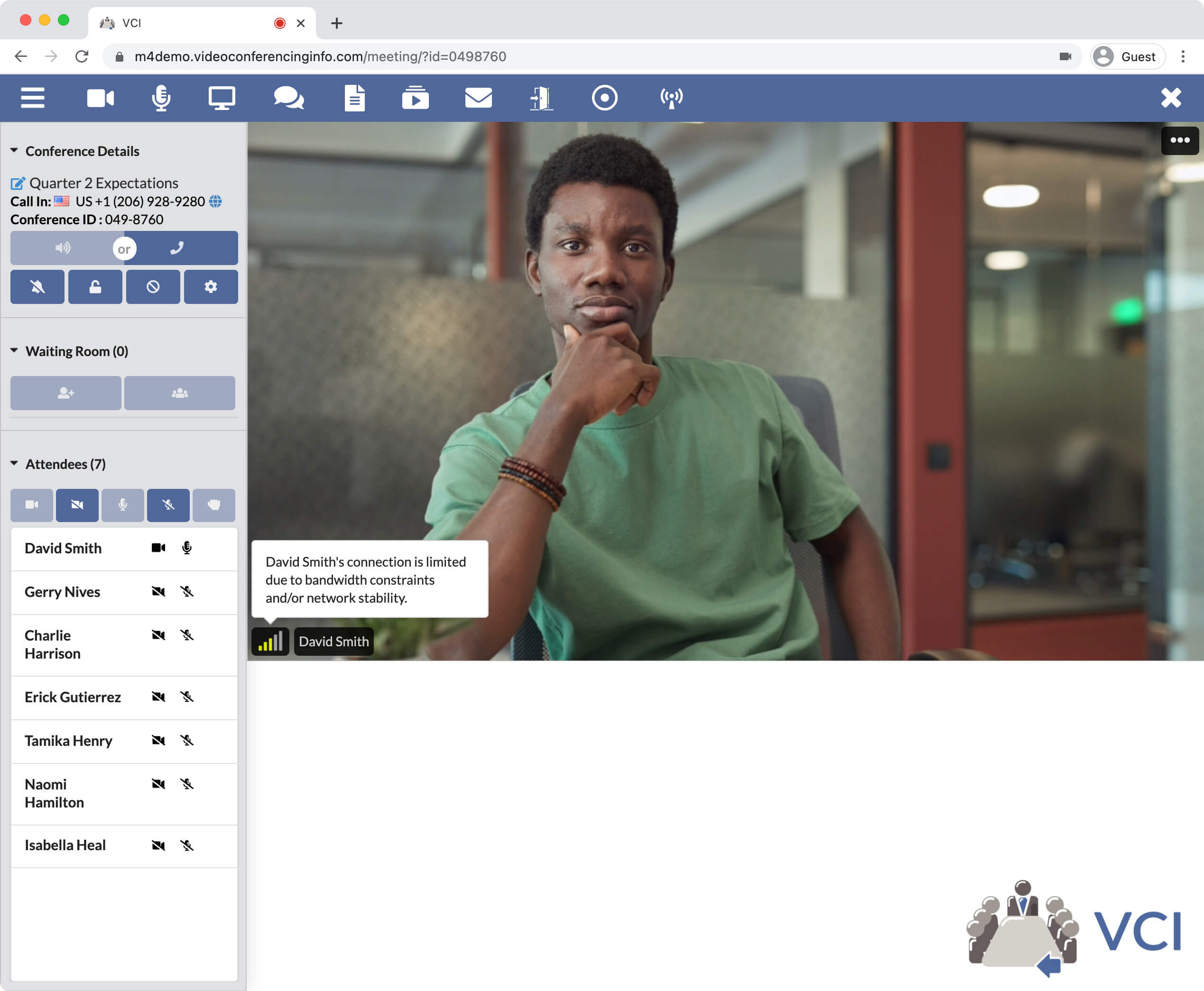
Task: Click the screen sharing icon in toolbar
Action: point(222,97)
